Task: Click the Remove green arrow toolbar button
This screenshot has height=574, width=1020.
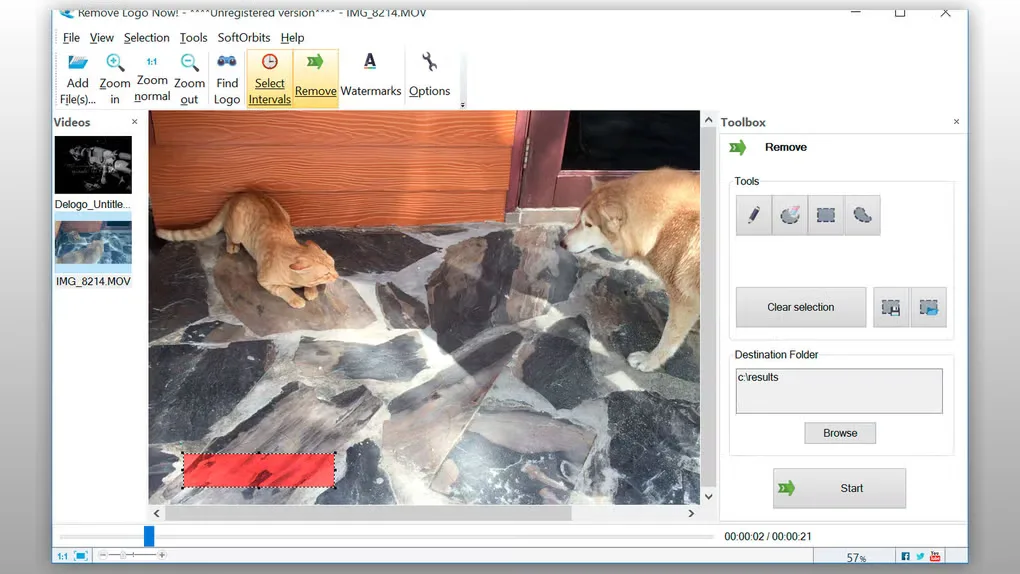Action: 315,79
